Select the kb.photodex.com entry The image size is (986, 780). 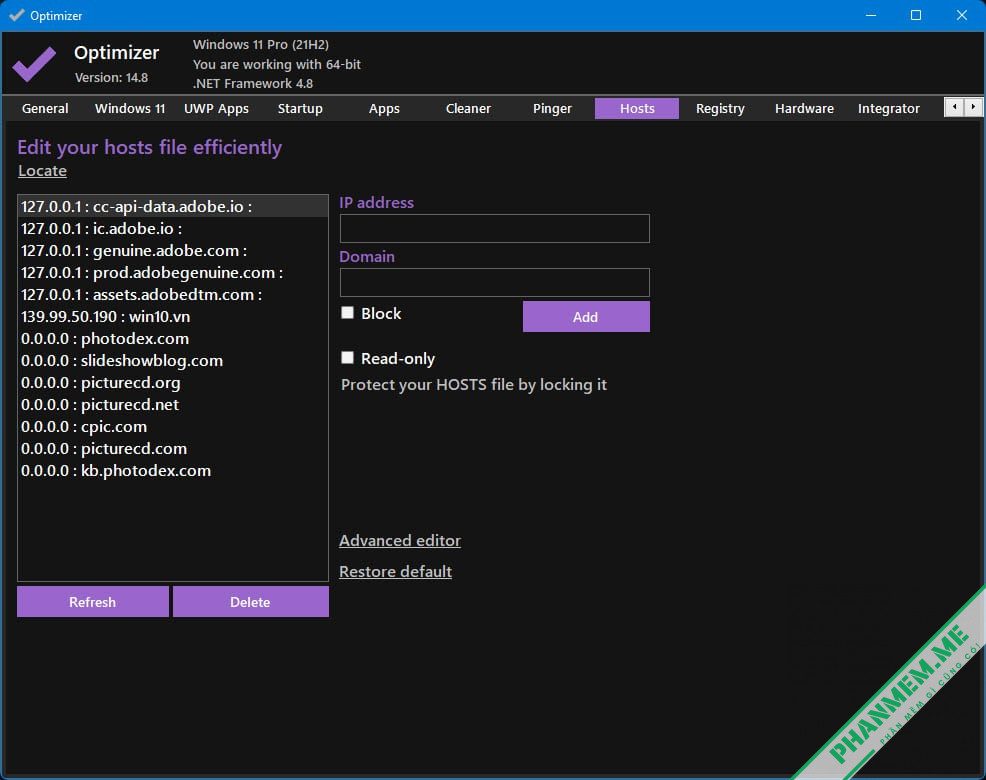pos(173,471)
